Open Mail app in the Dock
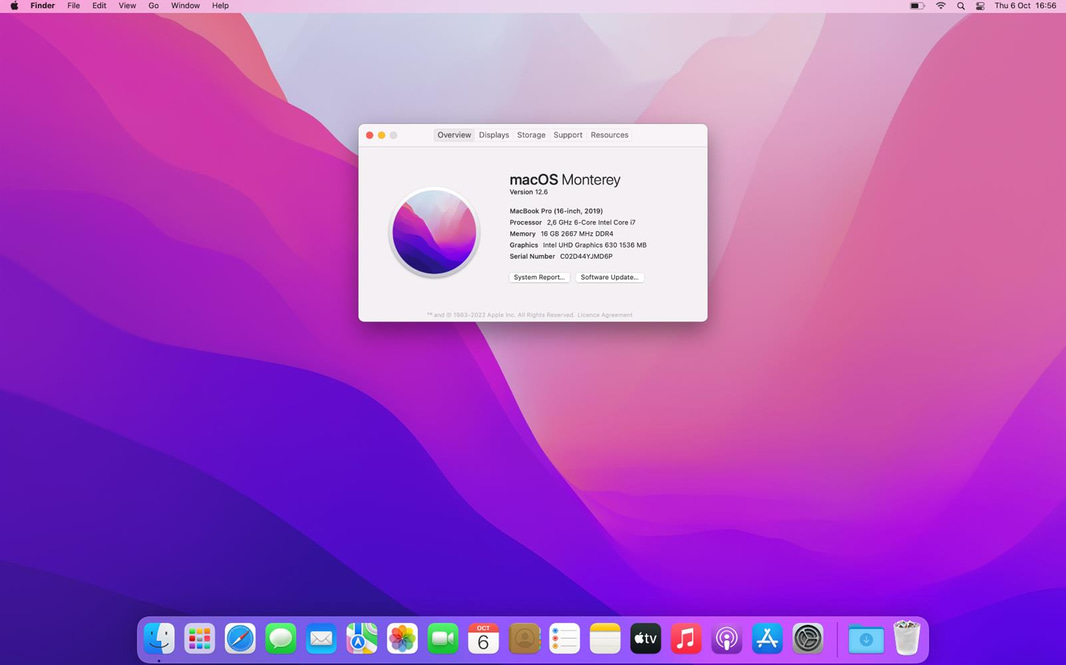Image resolution: width=1066 pixels, height=665 pixels. pyautogui.click(x=321, y=638)
